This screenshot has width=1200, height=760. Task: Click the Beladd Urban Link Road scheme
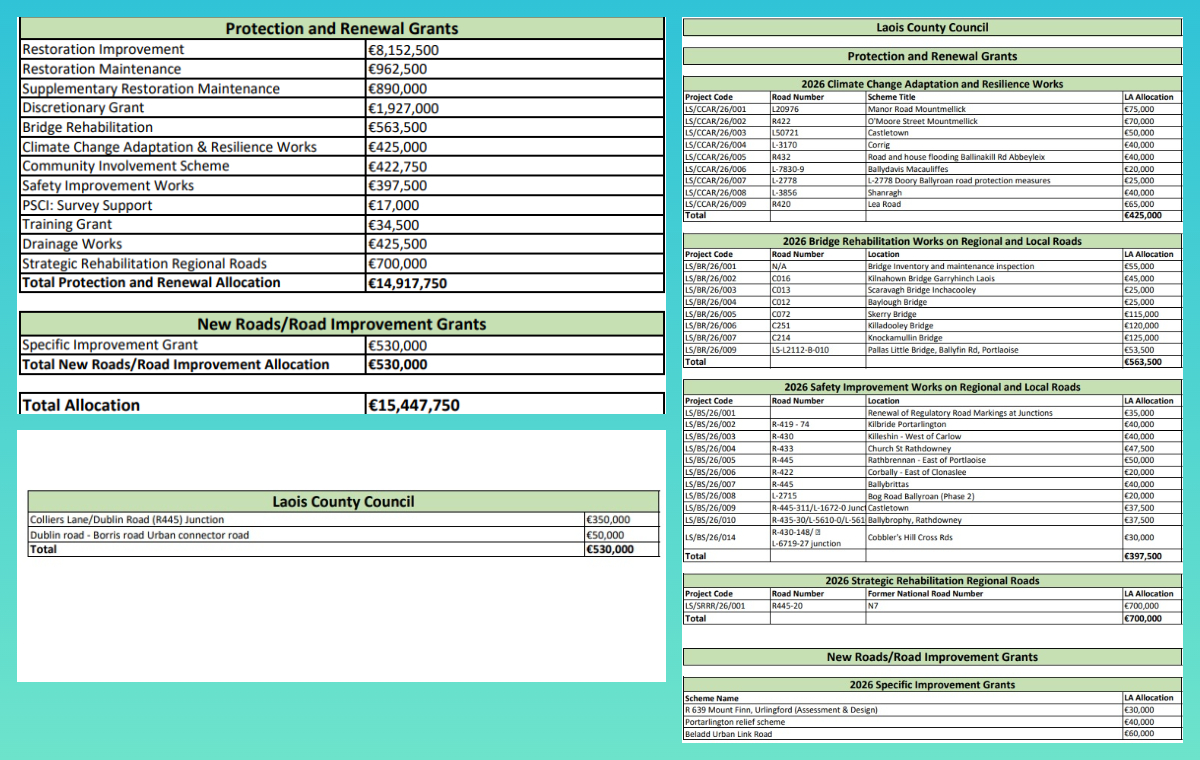click(727, 734)
